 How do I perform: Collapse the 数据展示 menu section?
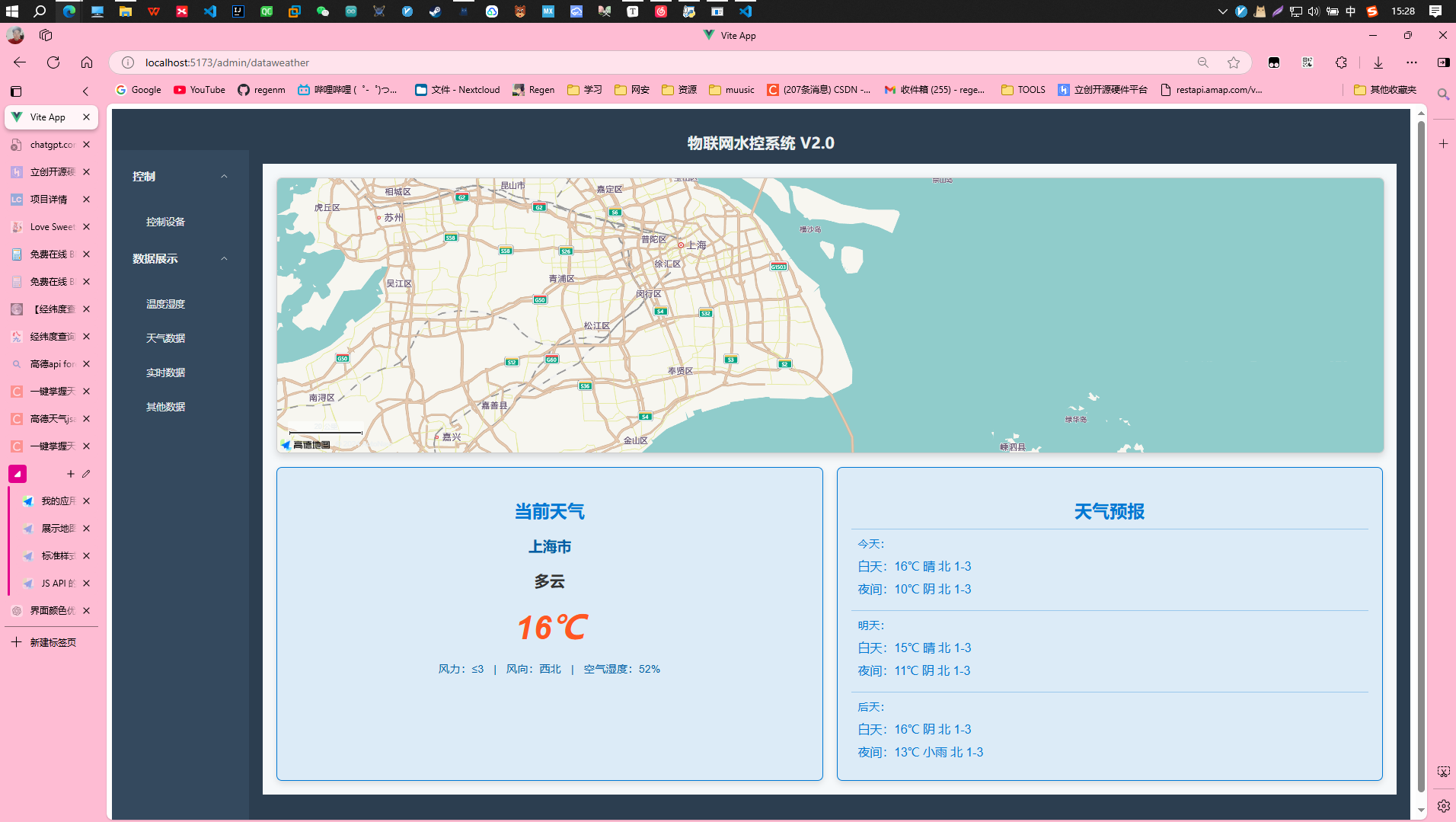pyautogui.click(x=180, y=259)
